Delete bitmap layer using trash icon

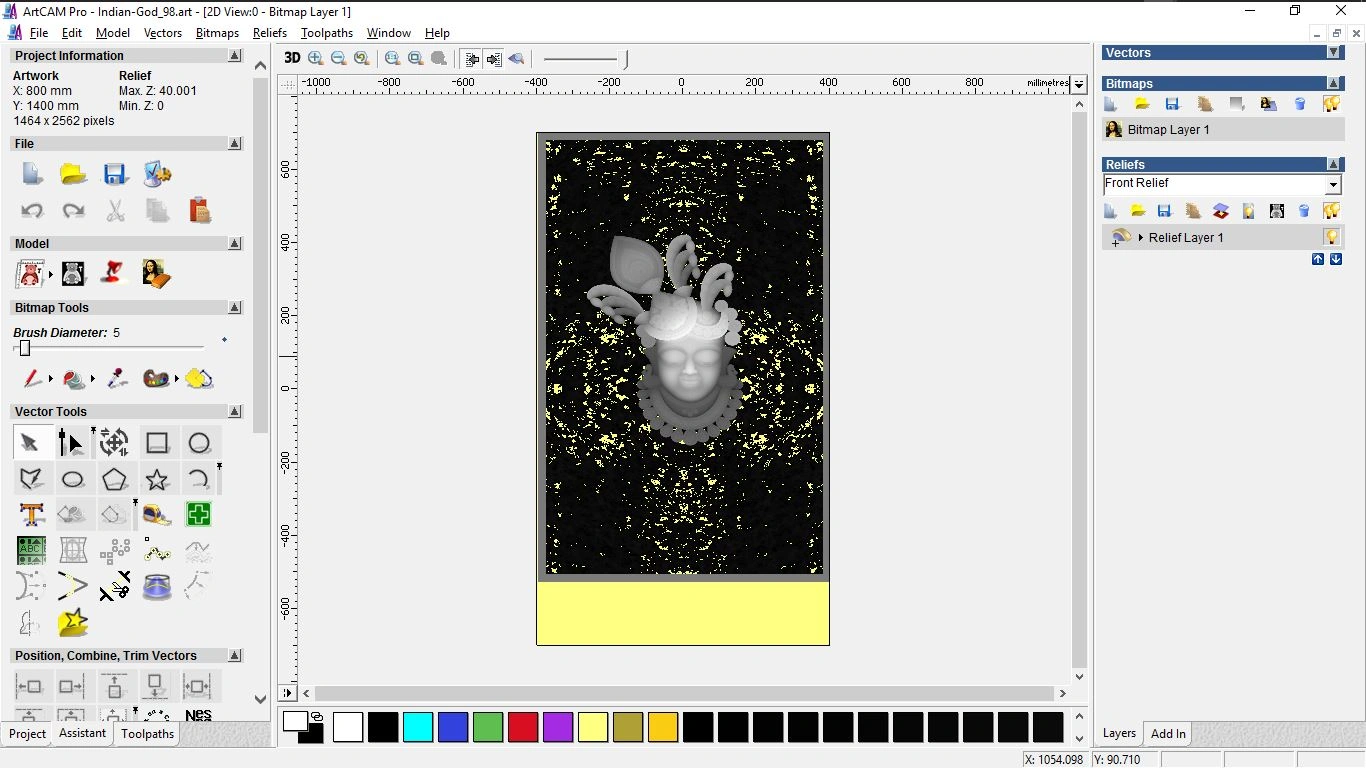(1300, 104)
